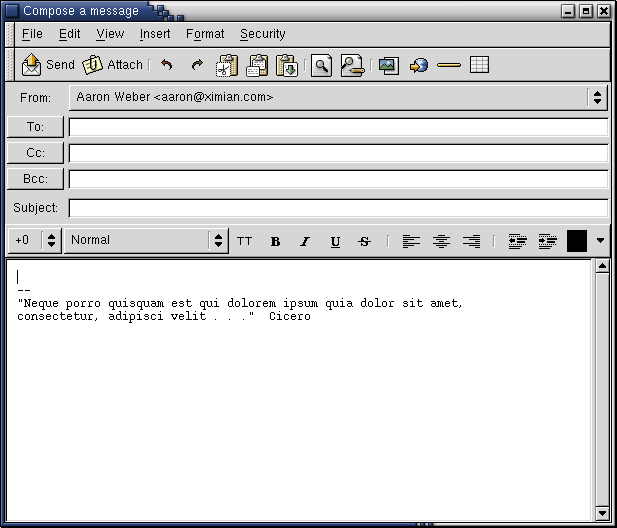
Task: Click the Bcc: button
Action: 35,179
